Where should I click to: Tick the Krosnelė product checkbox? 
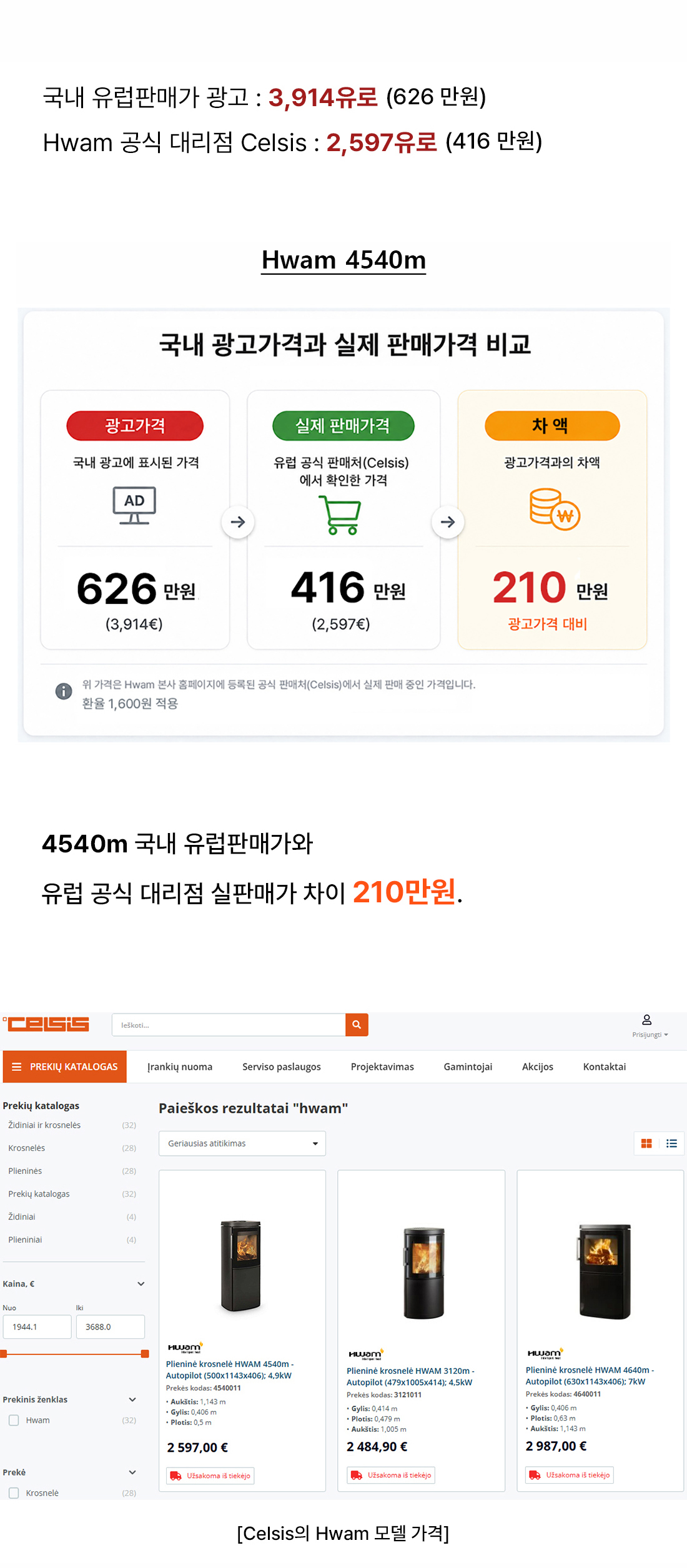click(14, 1492)
